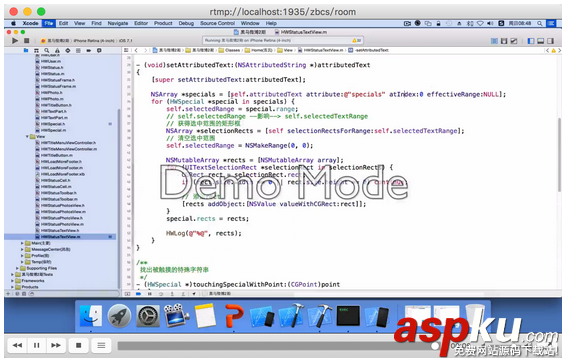The width and height of the screenshot is (564, 363).
Task: Click Pause execution in debug bar
Action: pos(150,294)
